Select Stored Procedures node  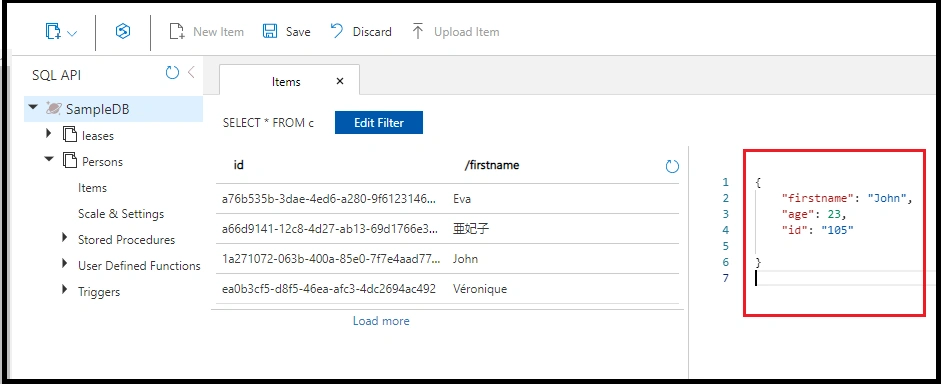coord(127,240)
